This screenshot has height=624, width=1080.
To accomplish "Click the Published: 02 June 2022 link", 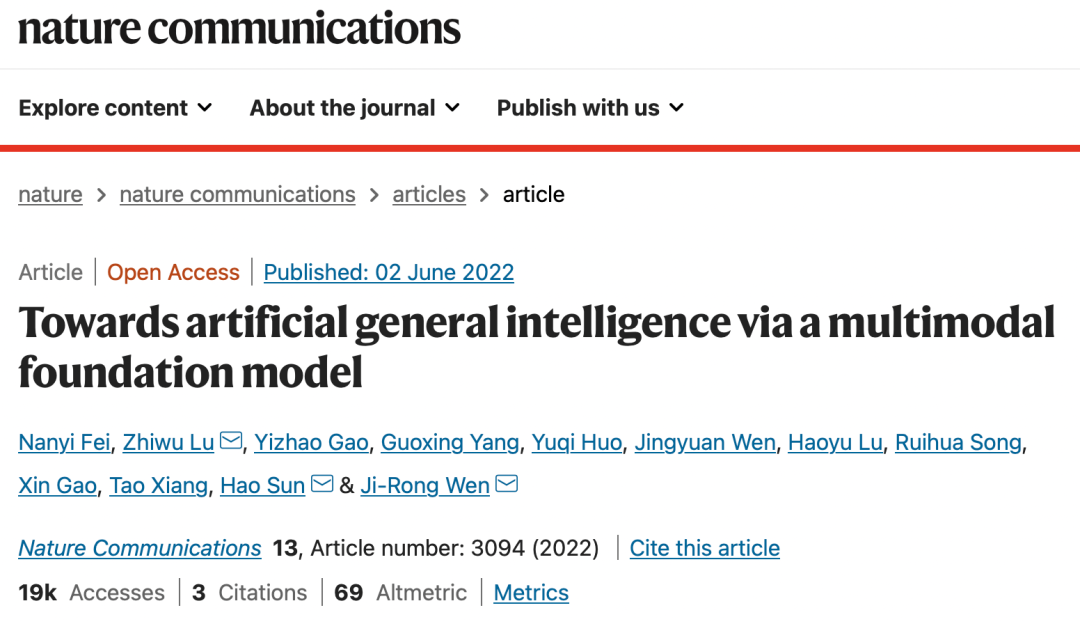I will point(389,272).
